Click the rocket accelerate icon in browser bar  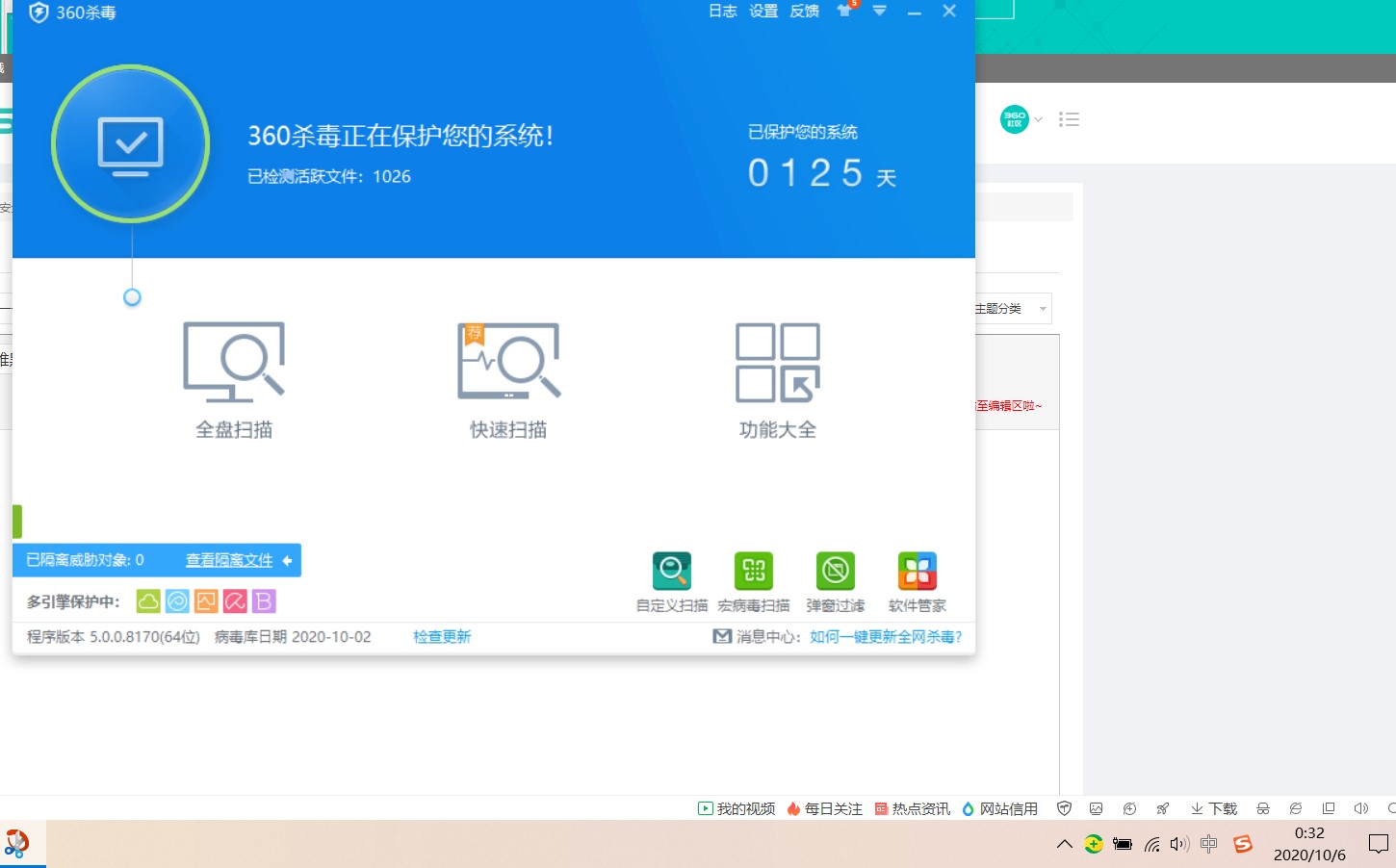[1163, 808]
